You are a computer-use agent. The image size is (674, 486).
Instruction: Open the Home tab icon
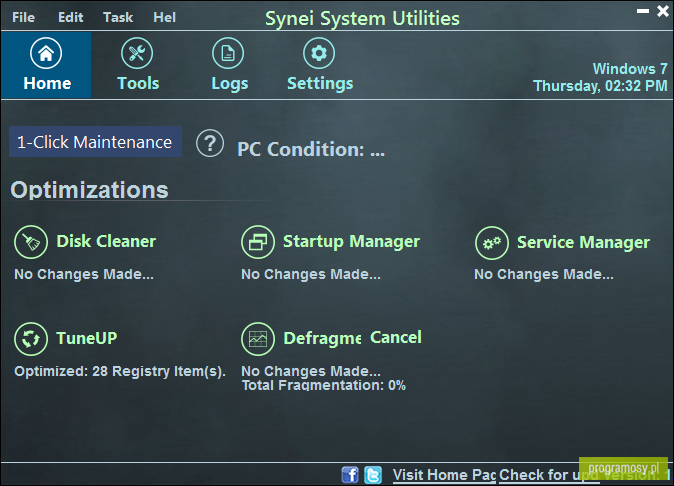click(x=46, y=53)
